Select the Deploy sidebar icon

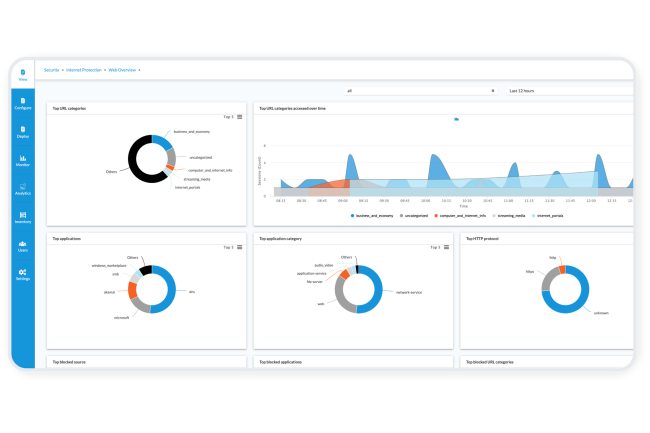click(22, 130)
